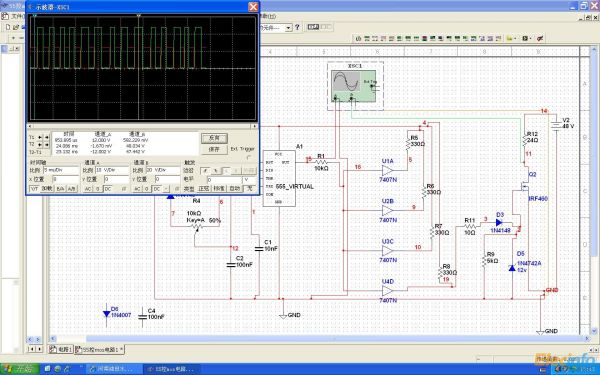Click the Q2 IRF460 MOSFET symbol
Screen dimensions: 600x375
click(x=525, y=186)
